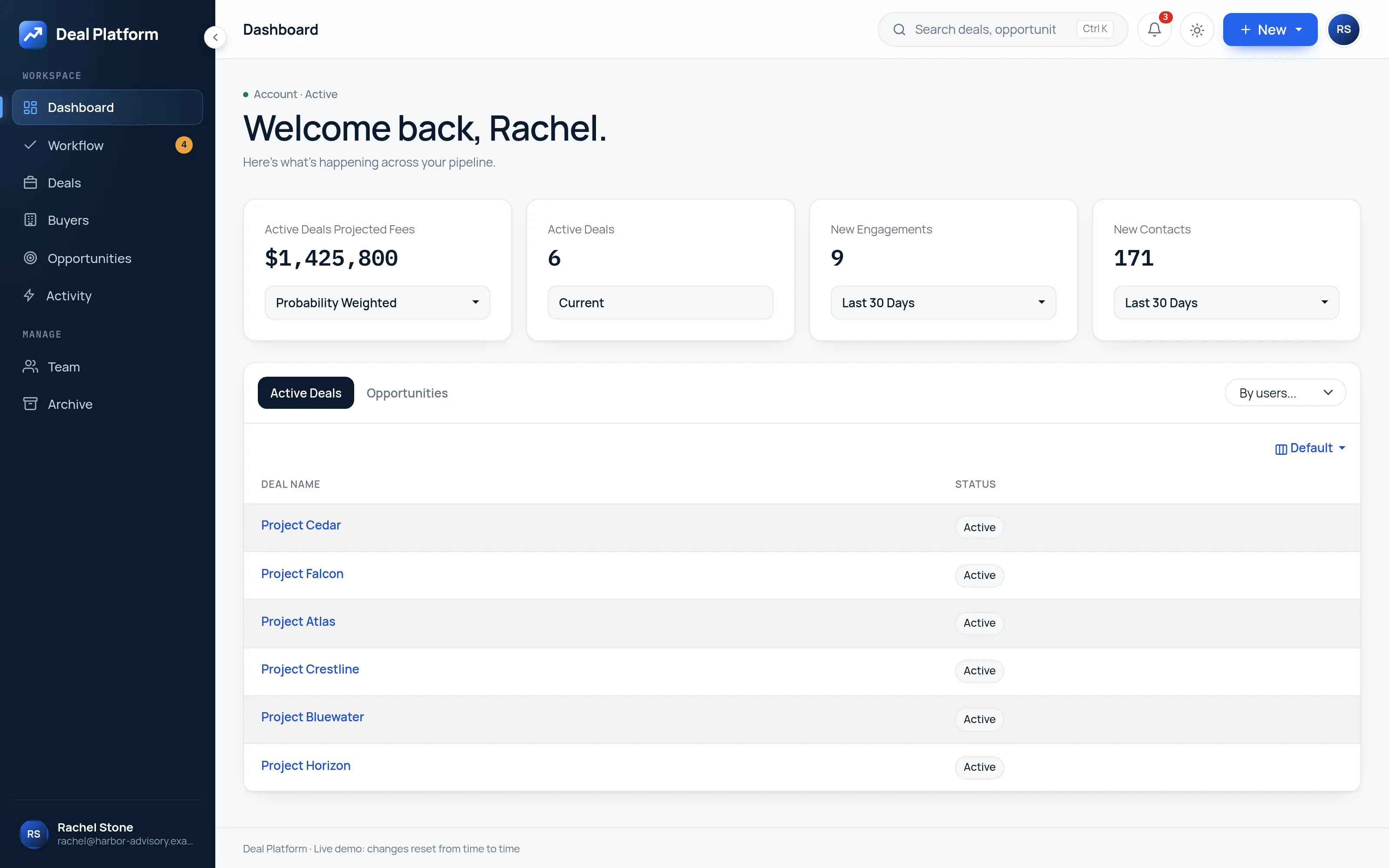Viewport: 1389px width, 868px height.
Task: Click the Active status pill for Project Horizon
Action: click(x=979, y=767)
